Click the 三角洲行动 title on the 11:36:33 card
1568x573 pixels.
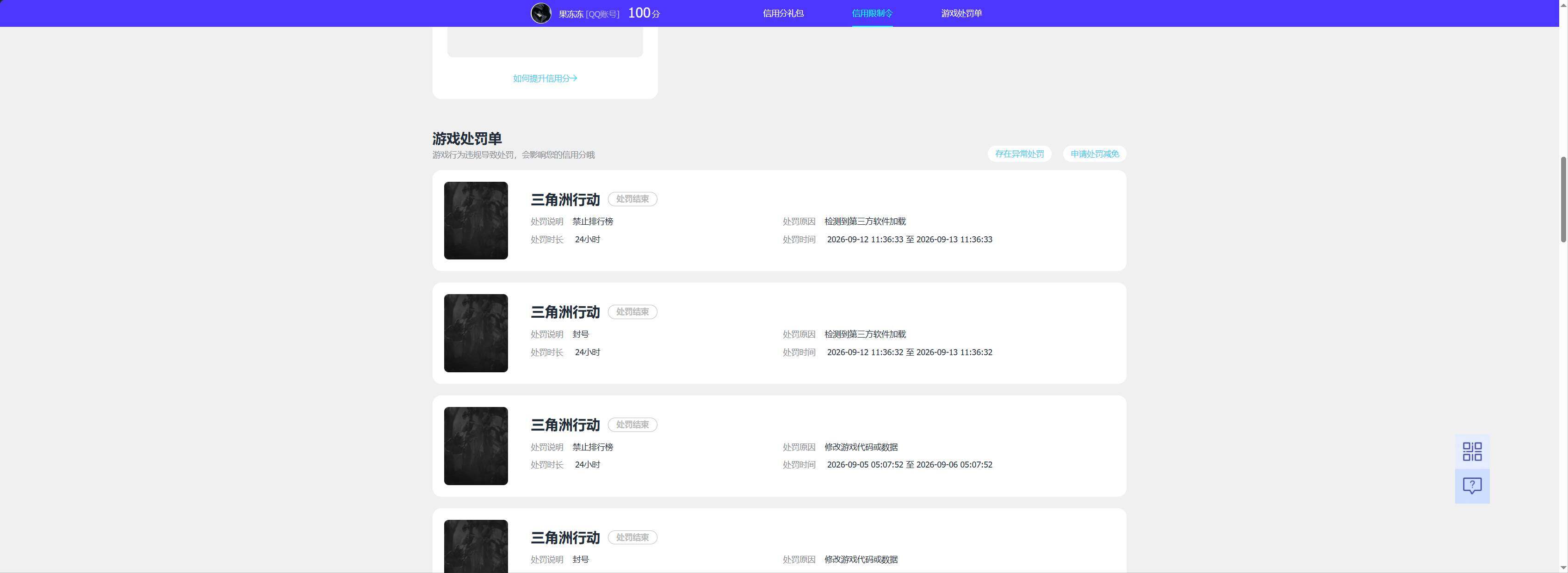565,199
